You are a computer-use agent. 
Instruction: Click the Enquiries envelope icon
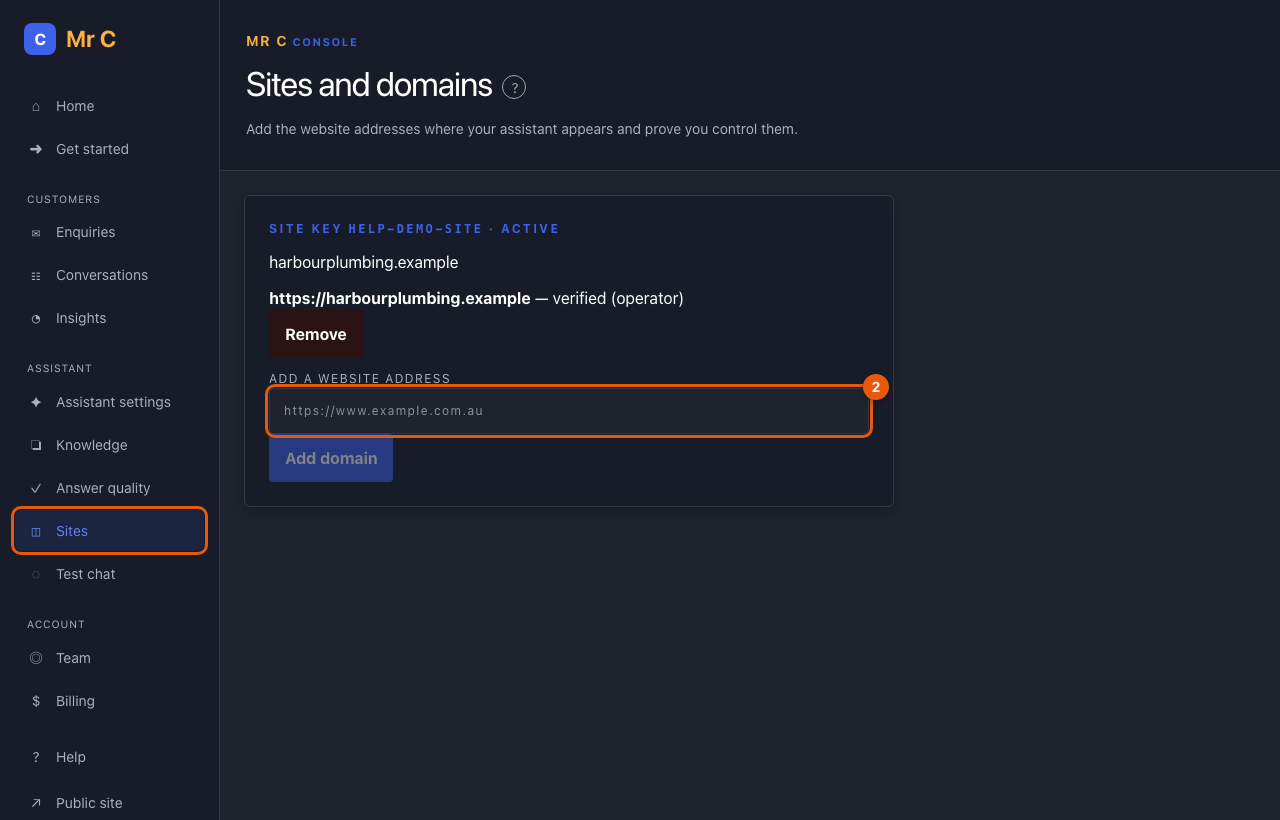coord(36,232)
